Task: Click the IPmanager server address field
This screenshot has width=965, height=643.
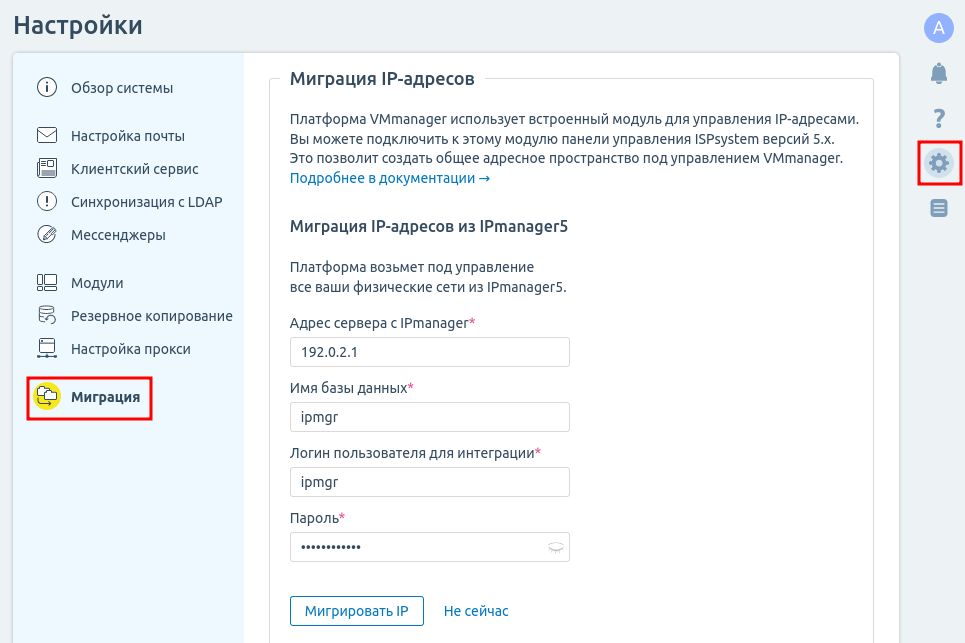Action: (x=429, y=352)
